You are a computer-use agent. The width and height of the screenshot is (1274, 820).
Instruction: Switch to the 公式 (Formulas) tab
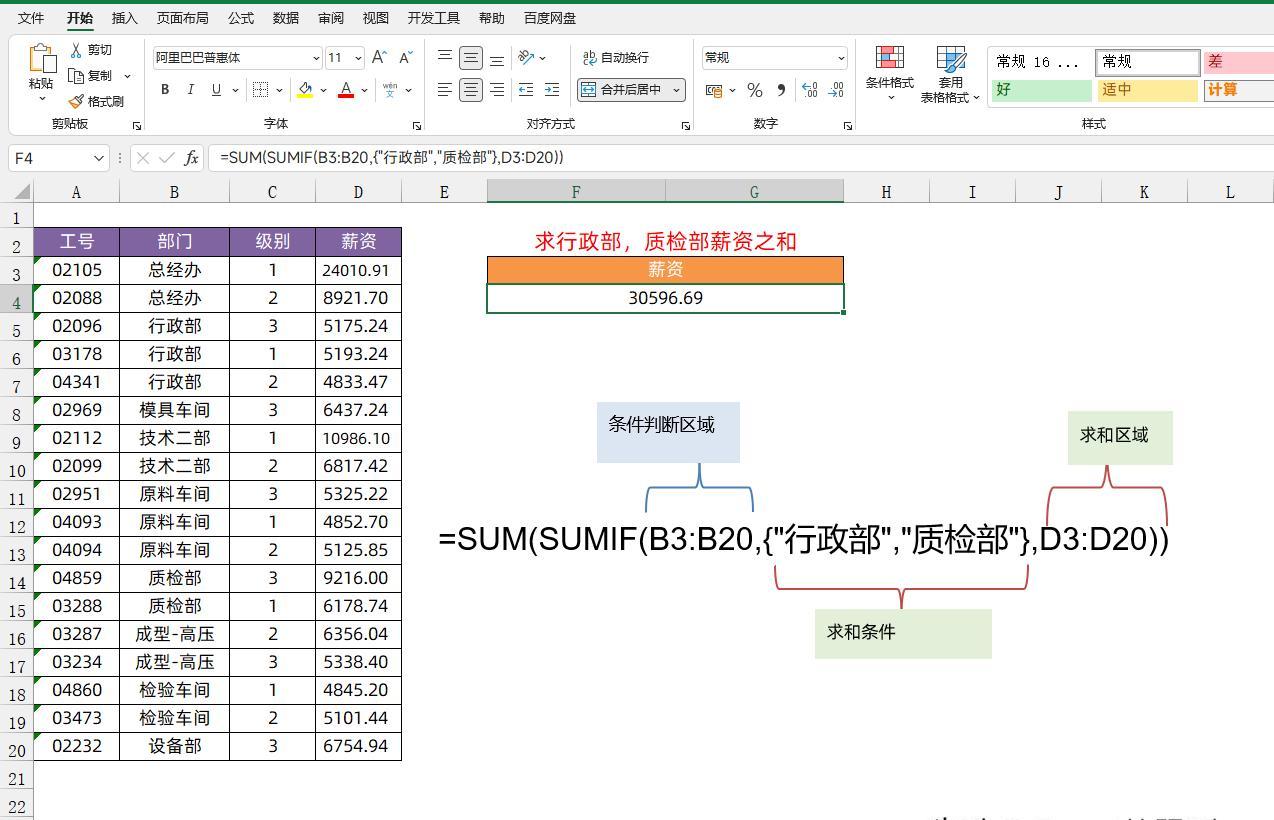[241, 18]
